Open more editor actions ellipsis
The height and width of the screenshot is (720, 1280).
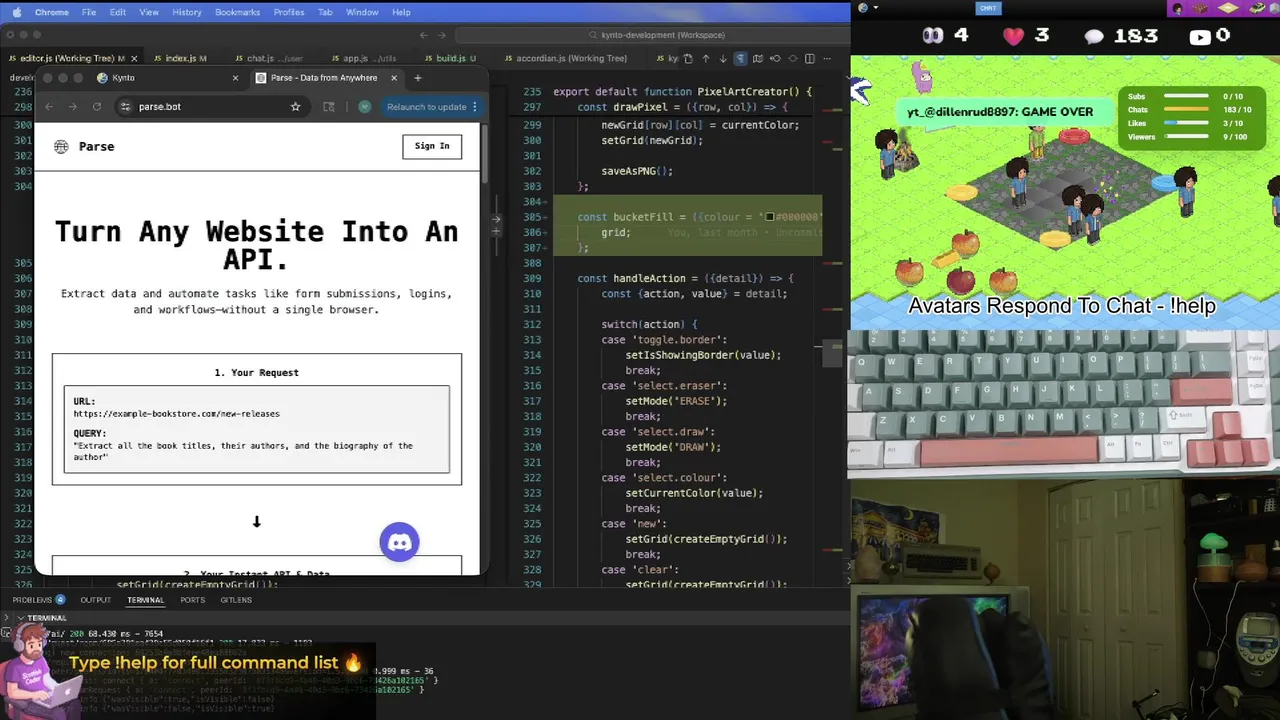827,59
